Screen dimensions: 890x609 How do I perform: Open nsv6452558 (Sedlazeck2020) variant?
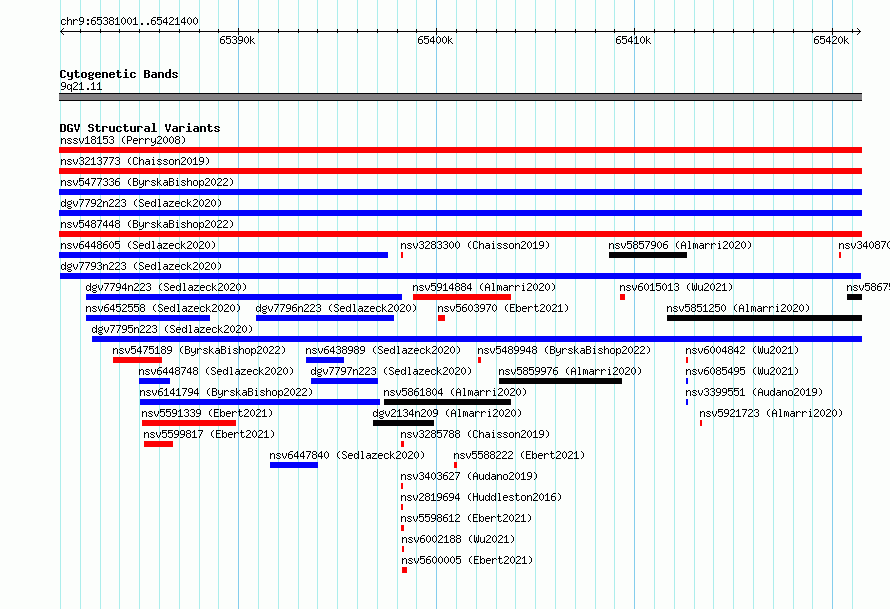click(x=163, y=308)
